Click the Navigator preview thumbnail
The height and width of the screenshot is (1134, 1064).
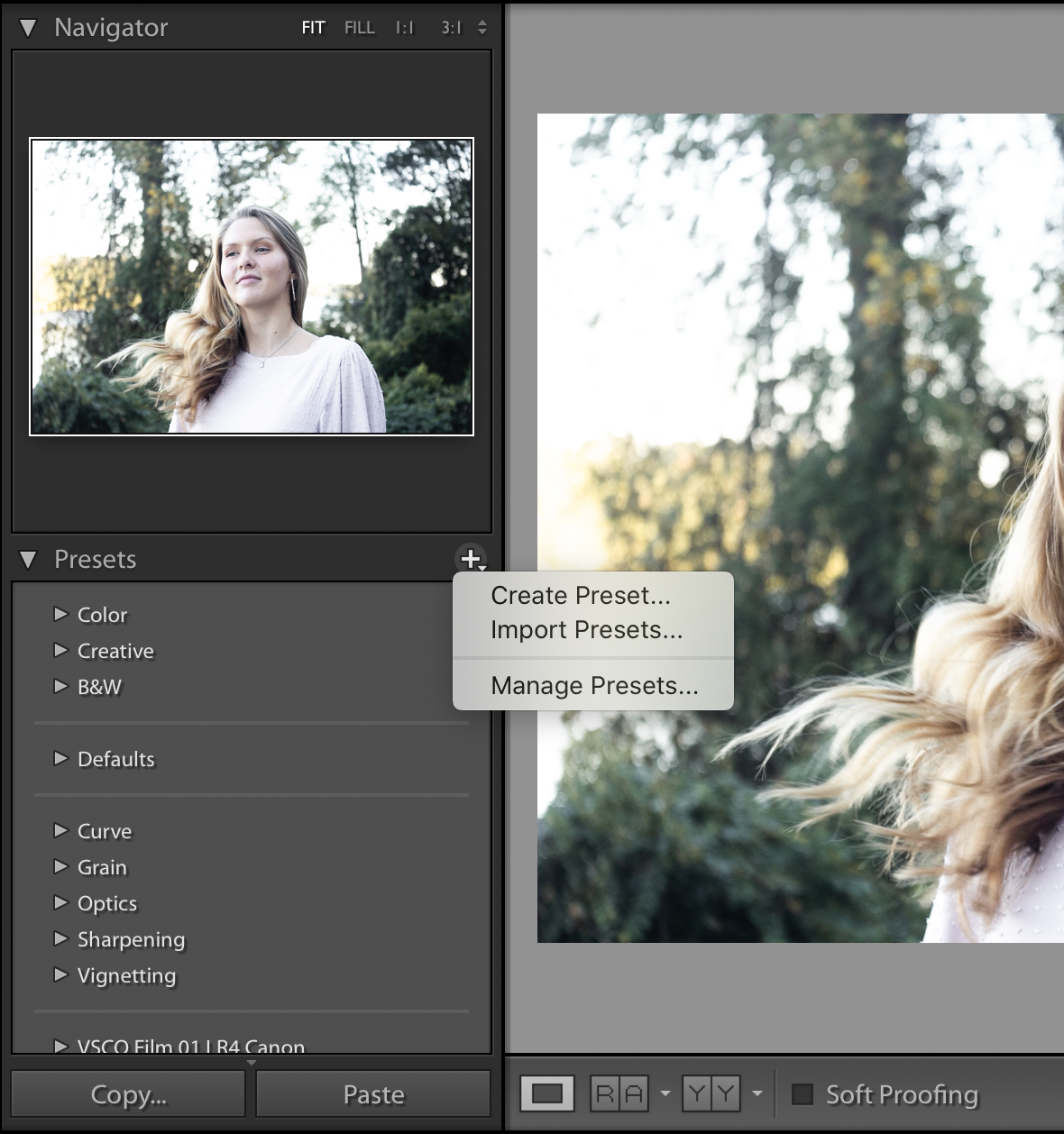(252, 286)
